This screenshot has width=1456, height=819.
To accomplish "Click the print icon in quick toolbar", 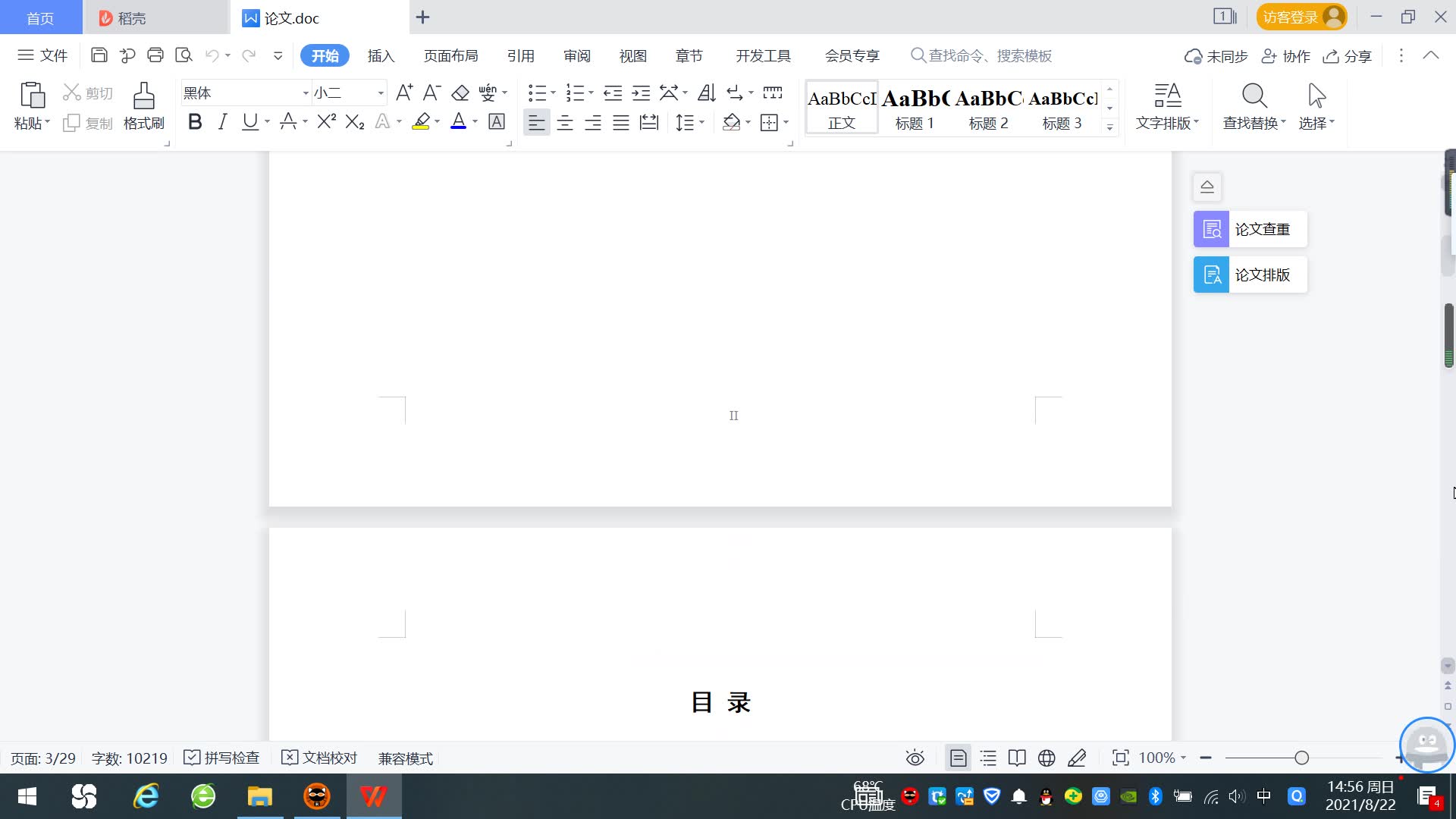I will [155, 55].
